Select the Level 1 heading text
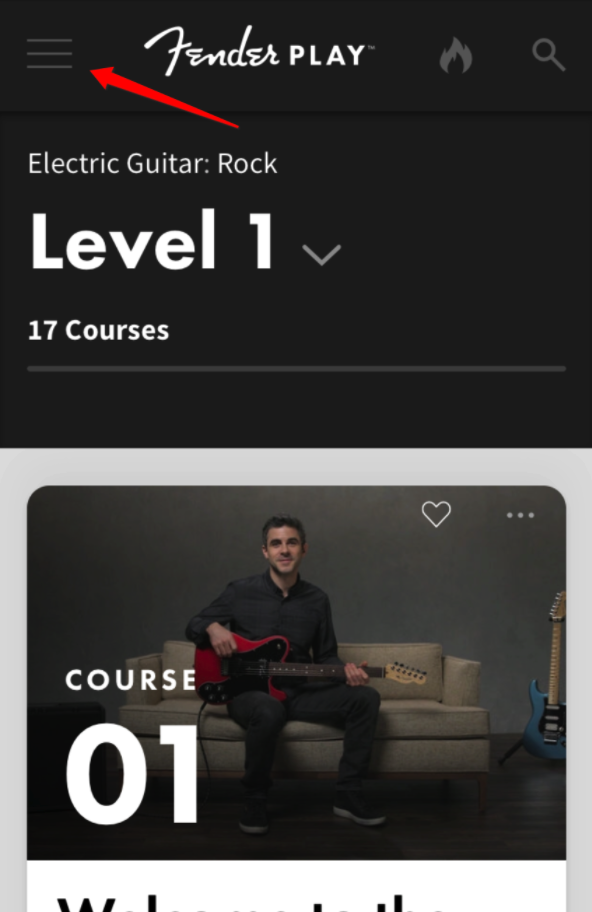This screenshot has height=912, width=592. tap(152, 241)
